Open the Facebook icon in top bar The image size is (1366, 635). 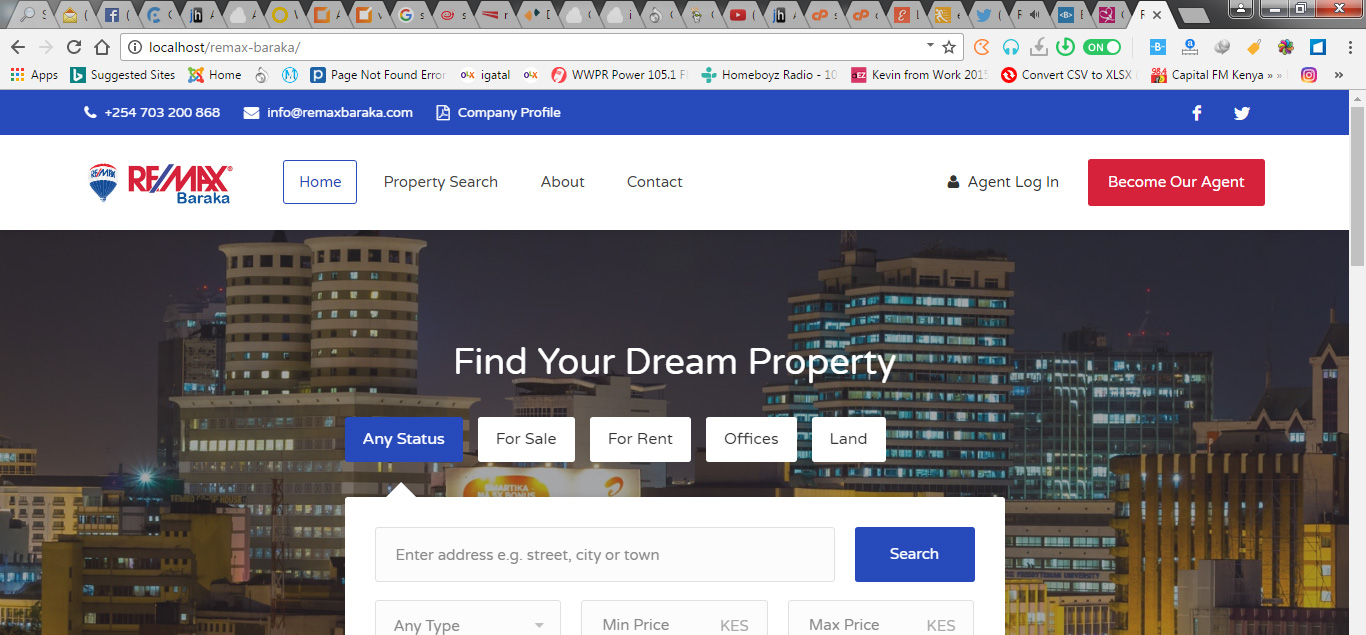(1197, 113)
